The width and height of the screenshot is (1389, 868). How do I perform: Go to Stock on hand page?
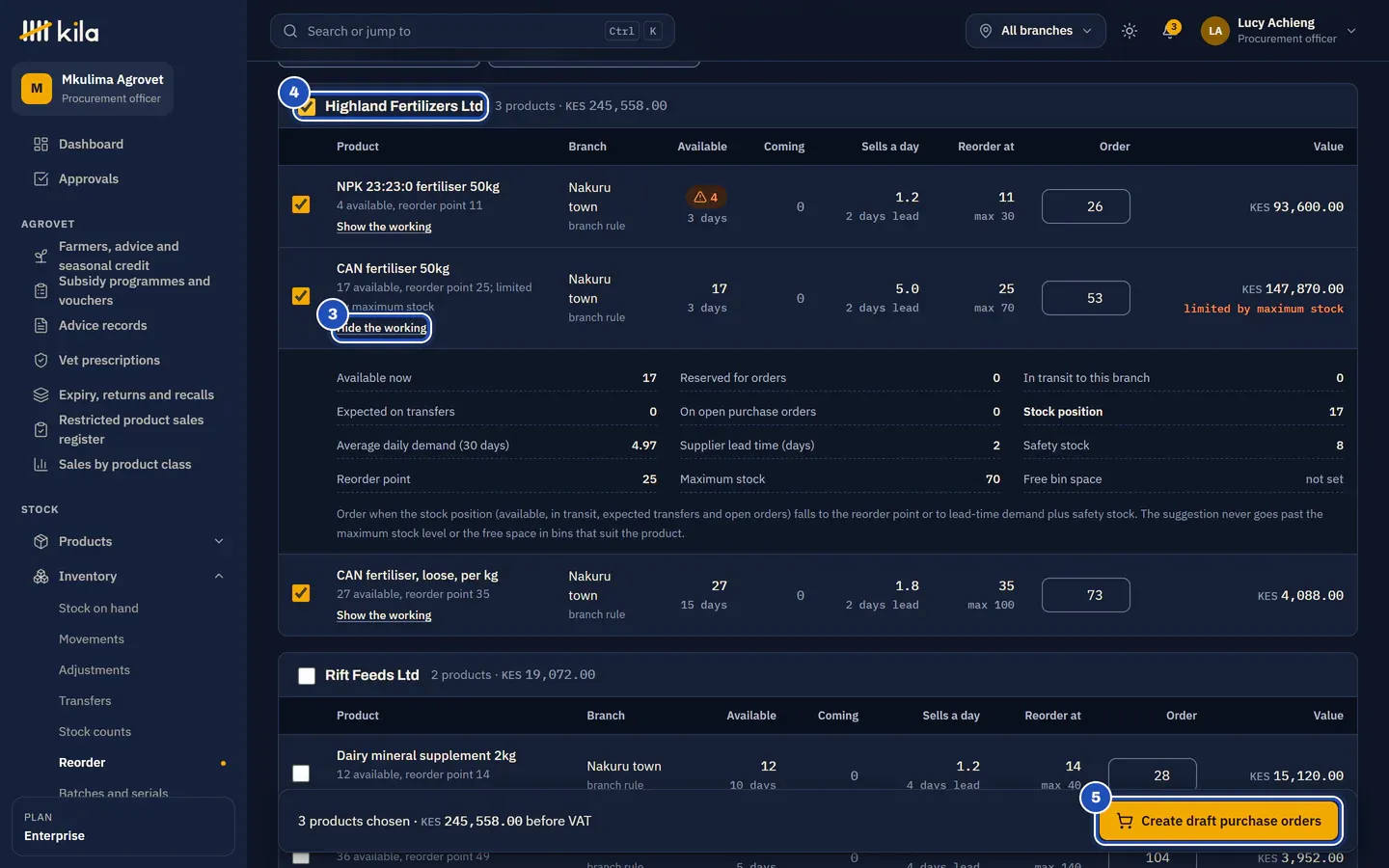click(98, 609)
